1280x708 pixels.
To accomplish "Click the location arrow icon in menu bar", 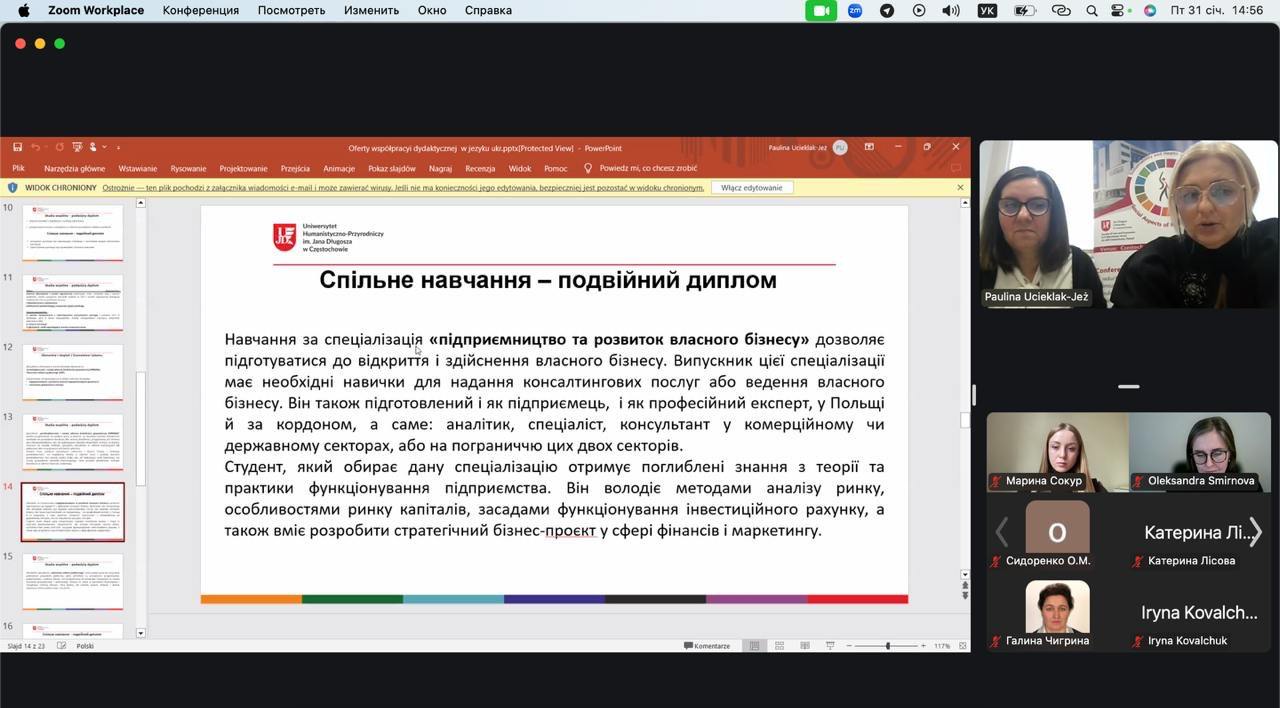I will pyautogui.click(x=887, y=10).
